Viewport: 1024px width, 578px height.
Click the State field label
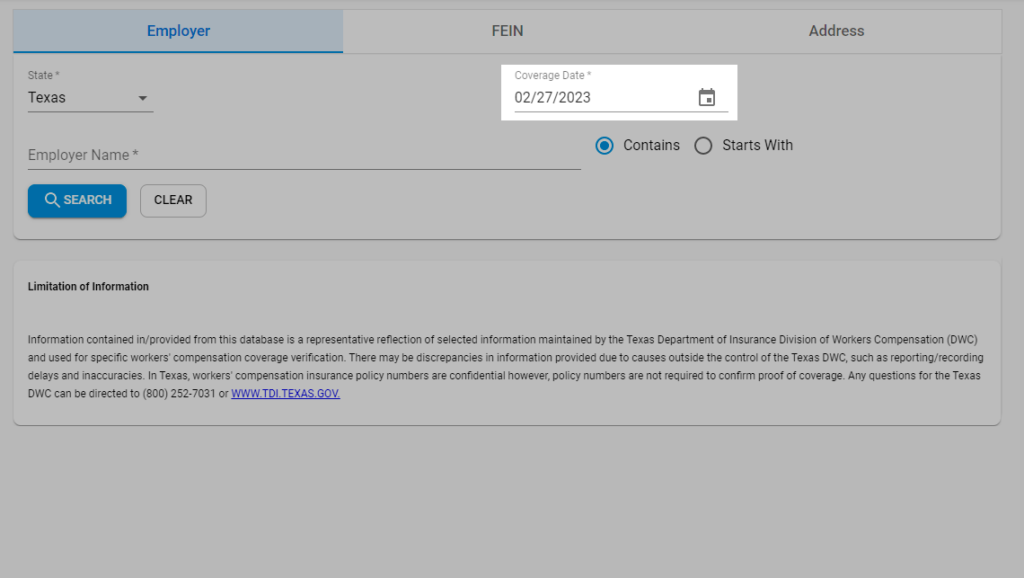click(x=43, y=75)
